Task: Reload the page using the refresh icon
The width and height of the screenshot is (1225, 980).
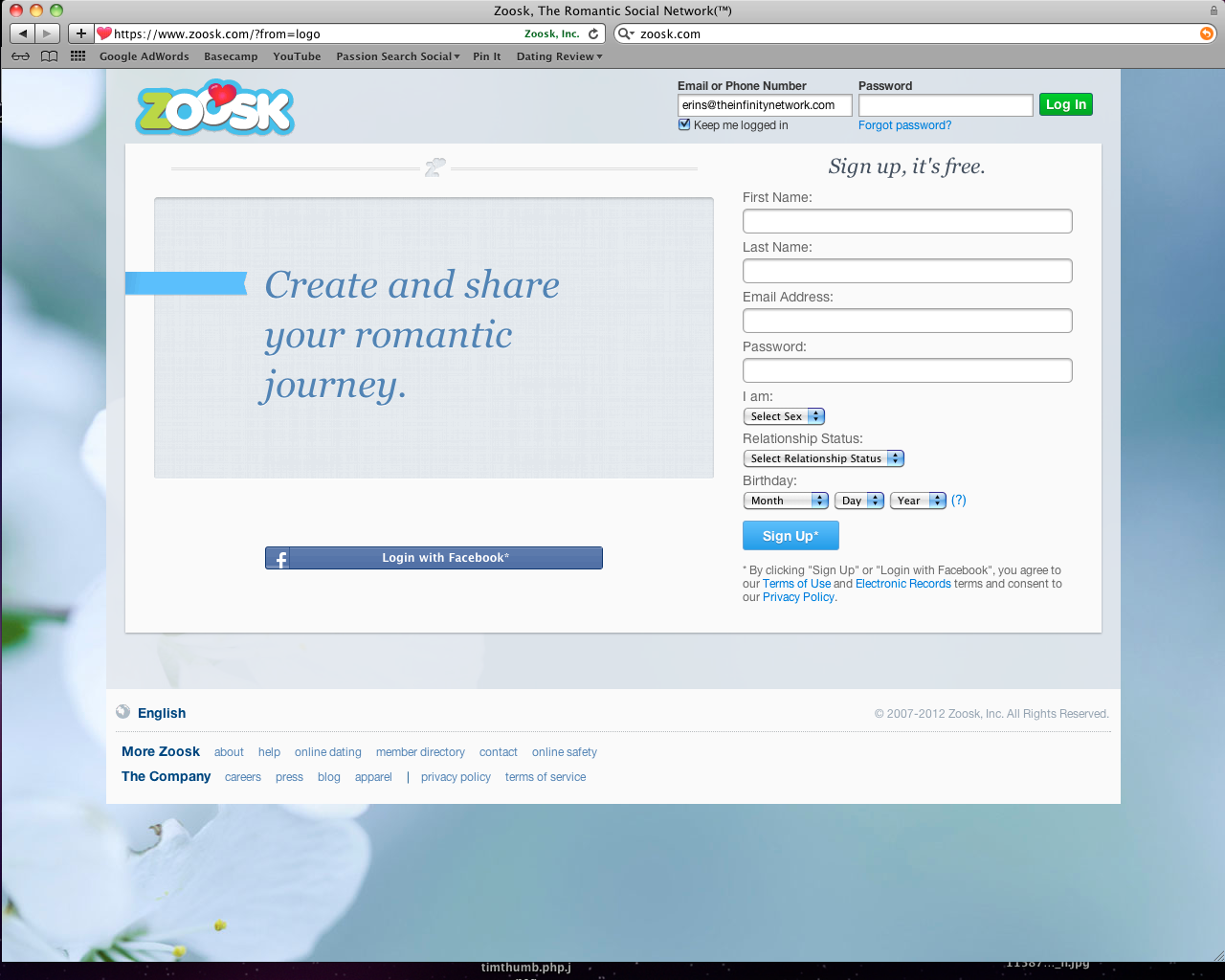Action: pyautogui.click(x=593, y=33)
